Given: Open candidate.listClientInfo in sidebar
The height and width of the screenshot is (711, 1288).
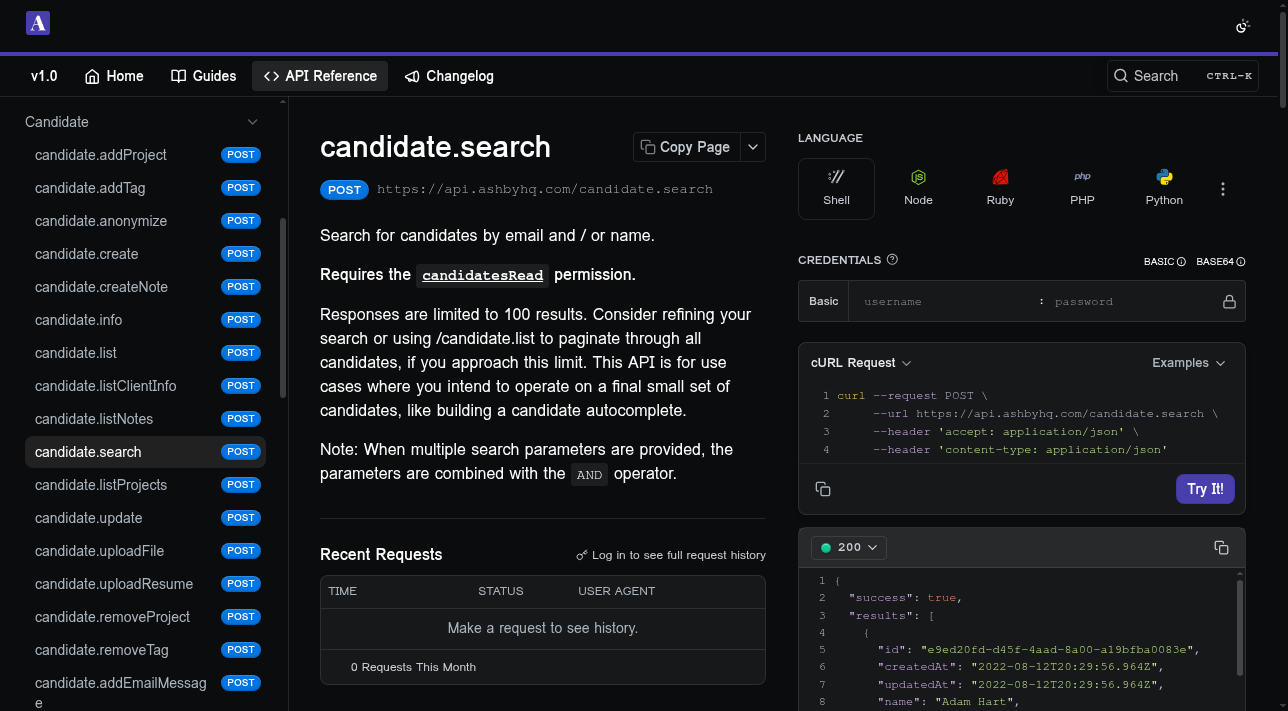Looking at the screenshot, I should tap(145, 386).
